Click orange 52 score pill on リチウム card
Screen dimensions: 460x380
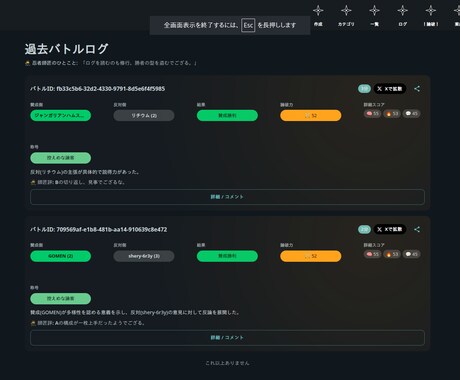tap(311, 115)
